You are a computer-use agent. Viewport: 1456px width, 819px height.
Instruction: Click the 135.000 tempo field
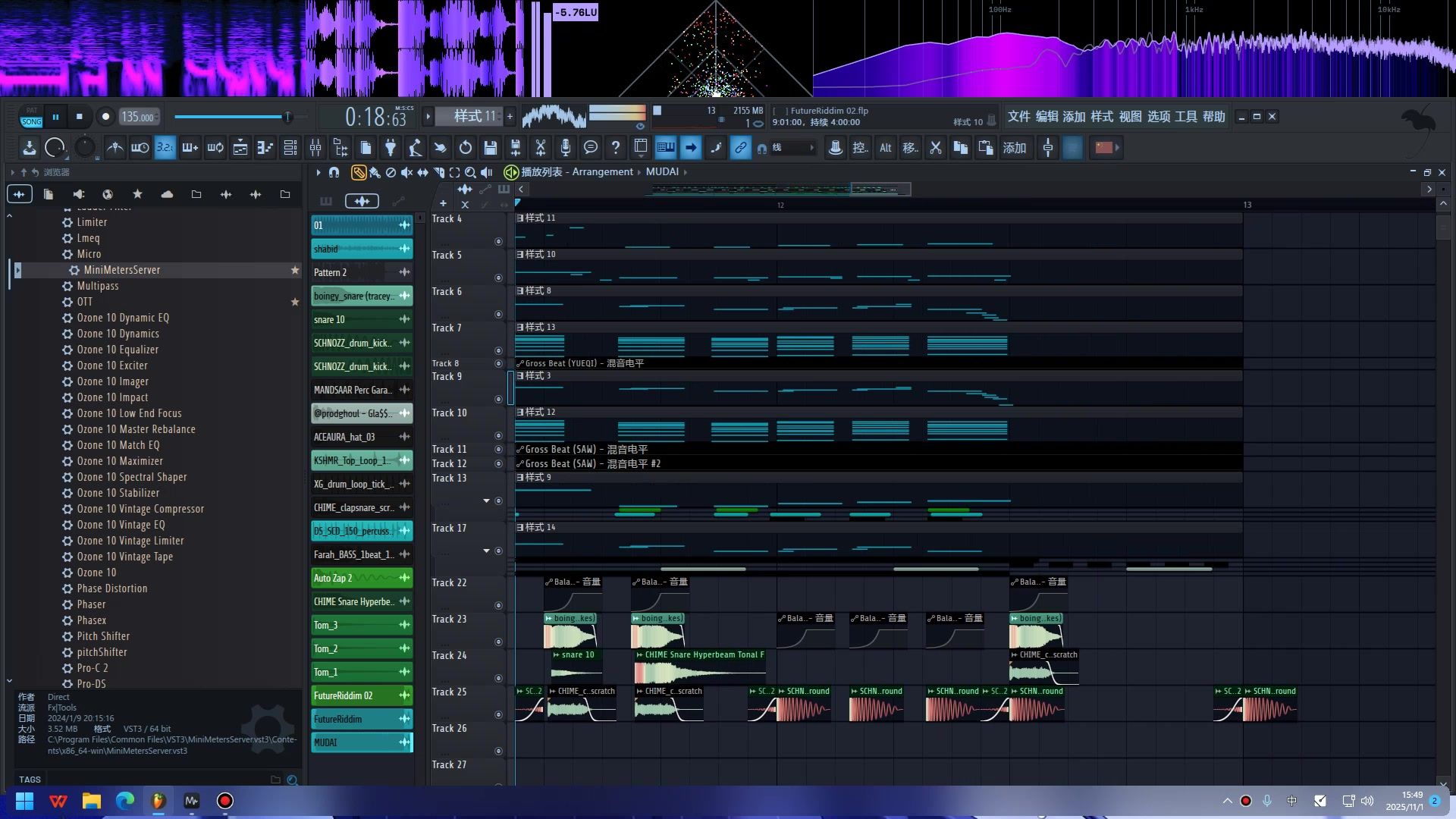tap(139, 117)
